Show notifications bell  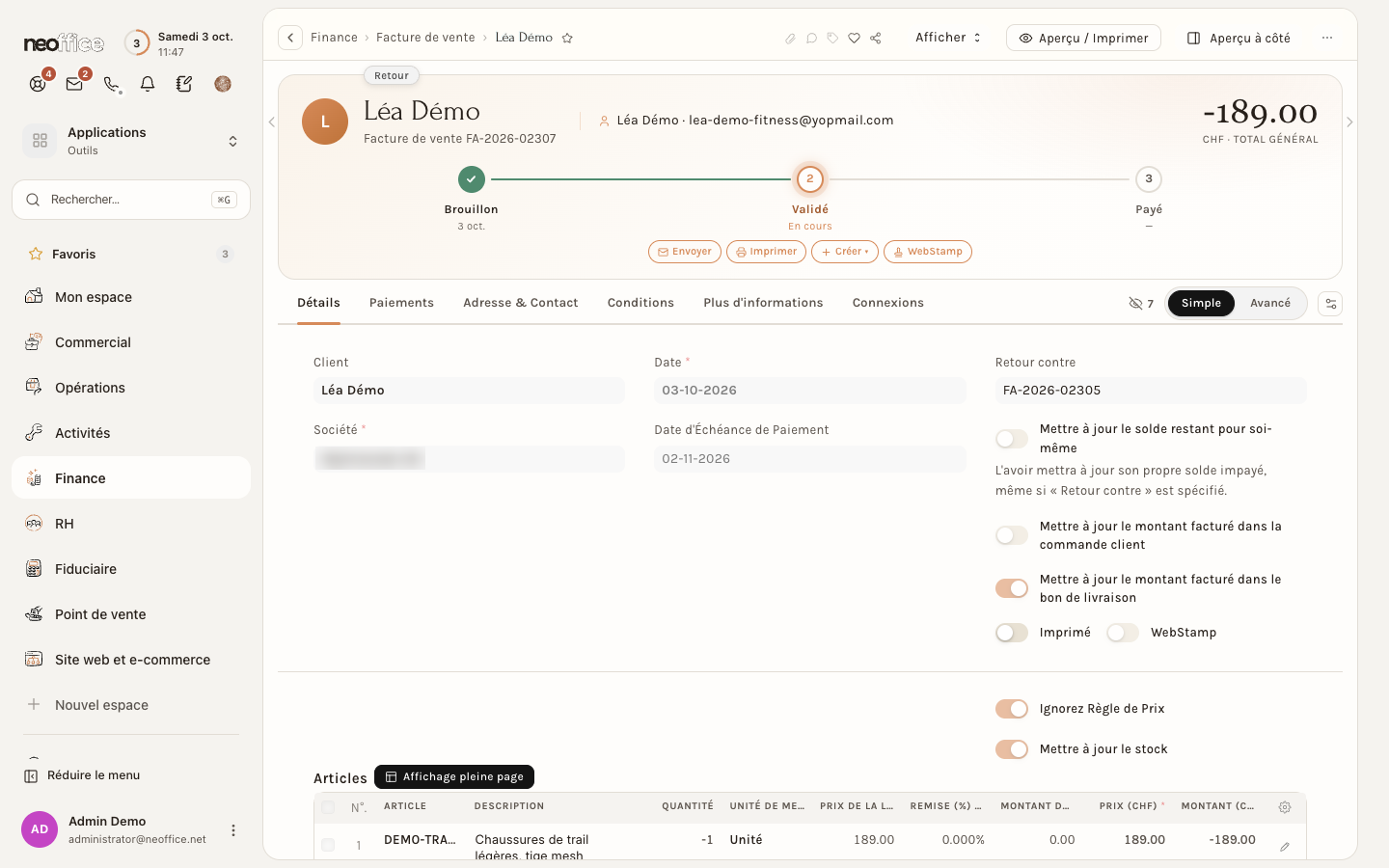[x=148, y=84]
